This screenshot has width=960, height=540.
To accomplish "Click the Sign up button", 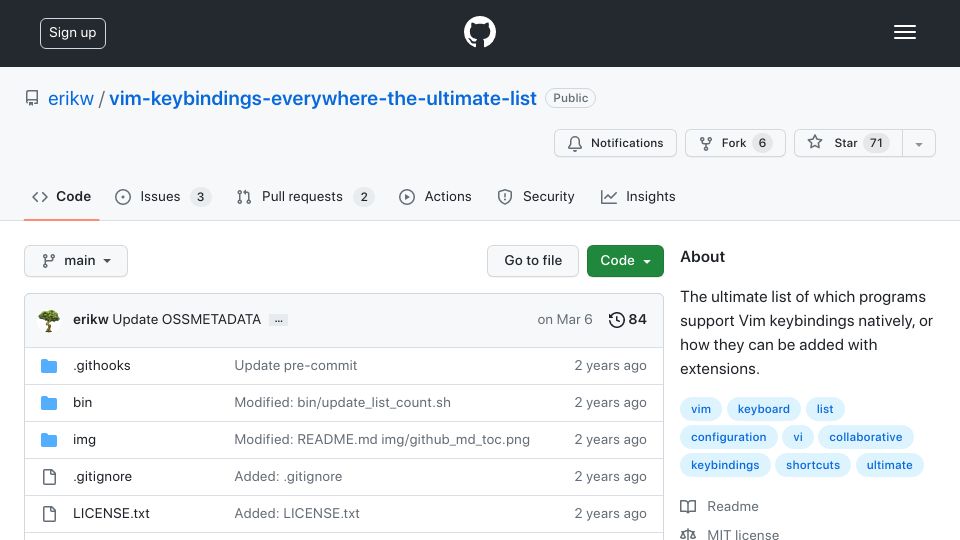I will pos(73,33).
